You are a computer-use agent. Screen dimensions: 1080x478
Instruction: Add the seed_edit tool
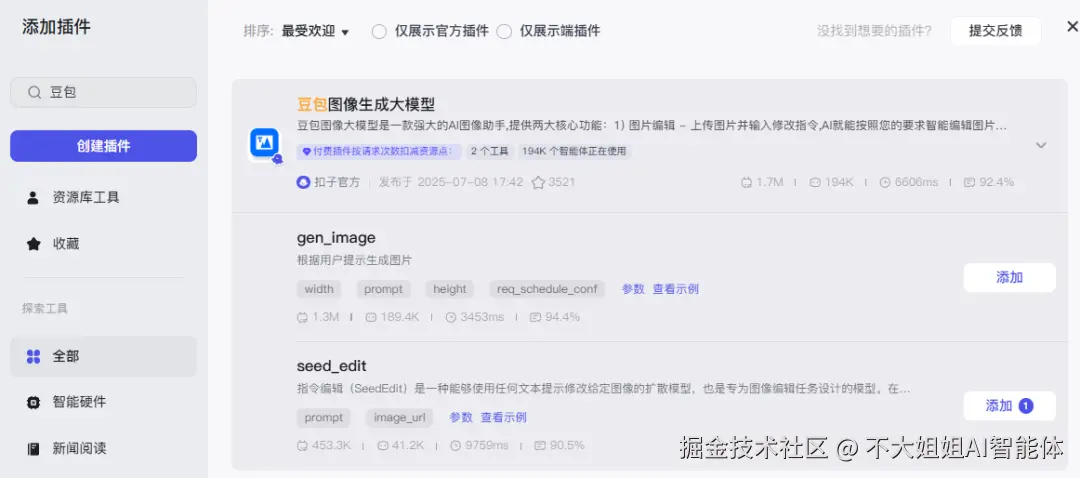pos(1009,406)
